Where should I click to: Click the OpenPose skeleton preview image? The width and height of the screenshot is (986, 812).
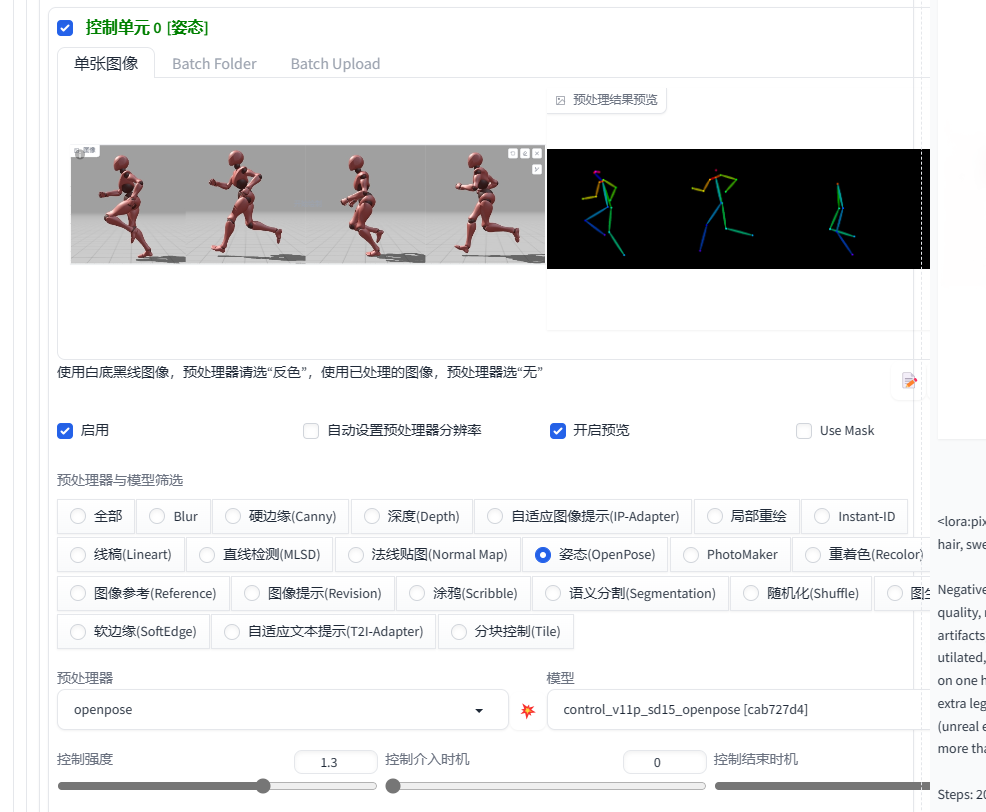click(x=738, y=209)
